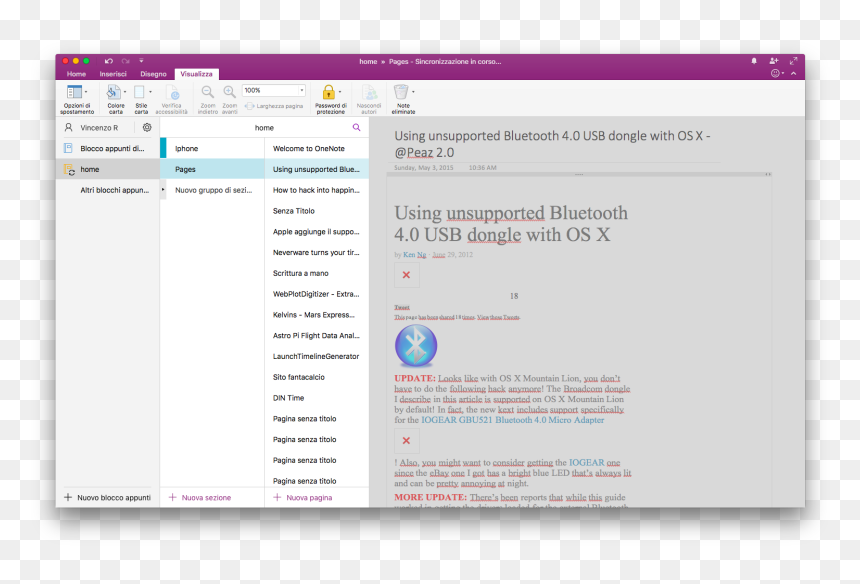The width and height of the screenshot is (860, 584).
Task: Click the Nascondi autori icon
Action: point(369,92)
